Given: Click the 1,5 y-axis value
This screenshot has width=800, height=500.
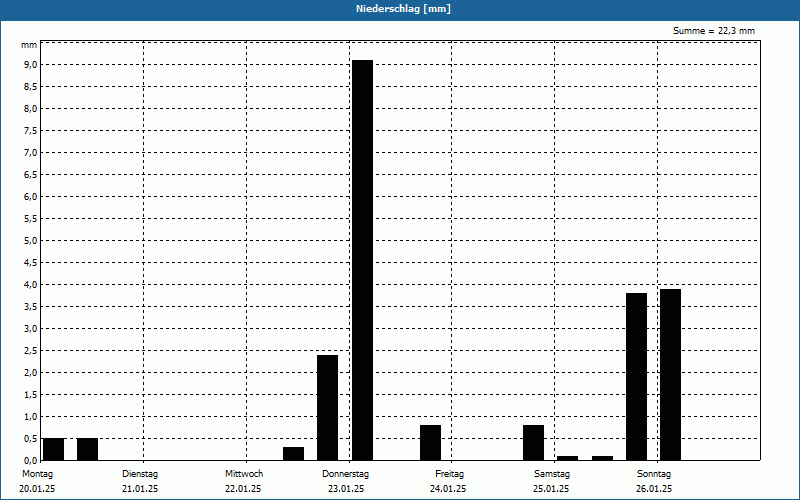Looking at the screenshot, I should pyautogui.click(x=30, y=394).
